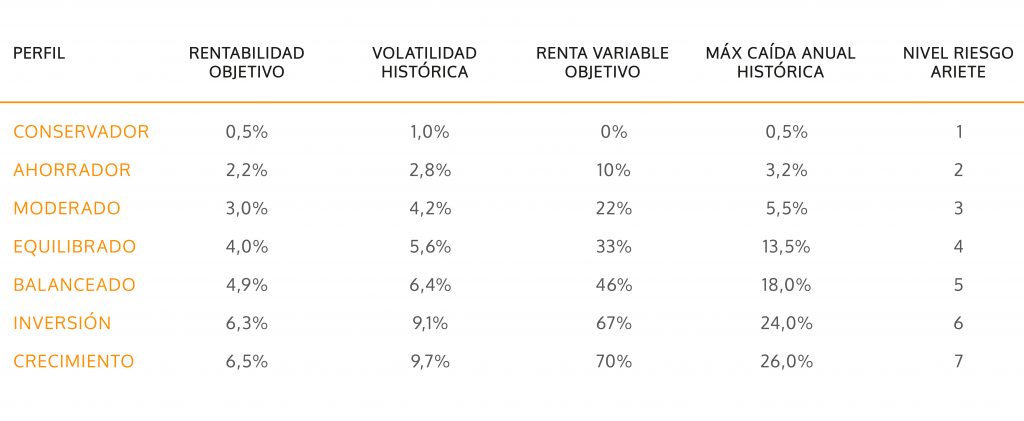This screenshot has width=1024, height=421.
Task: Select the 13,5% máx caída value
Action: pos(783,246)
